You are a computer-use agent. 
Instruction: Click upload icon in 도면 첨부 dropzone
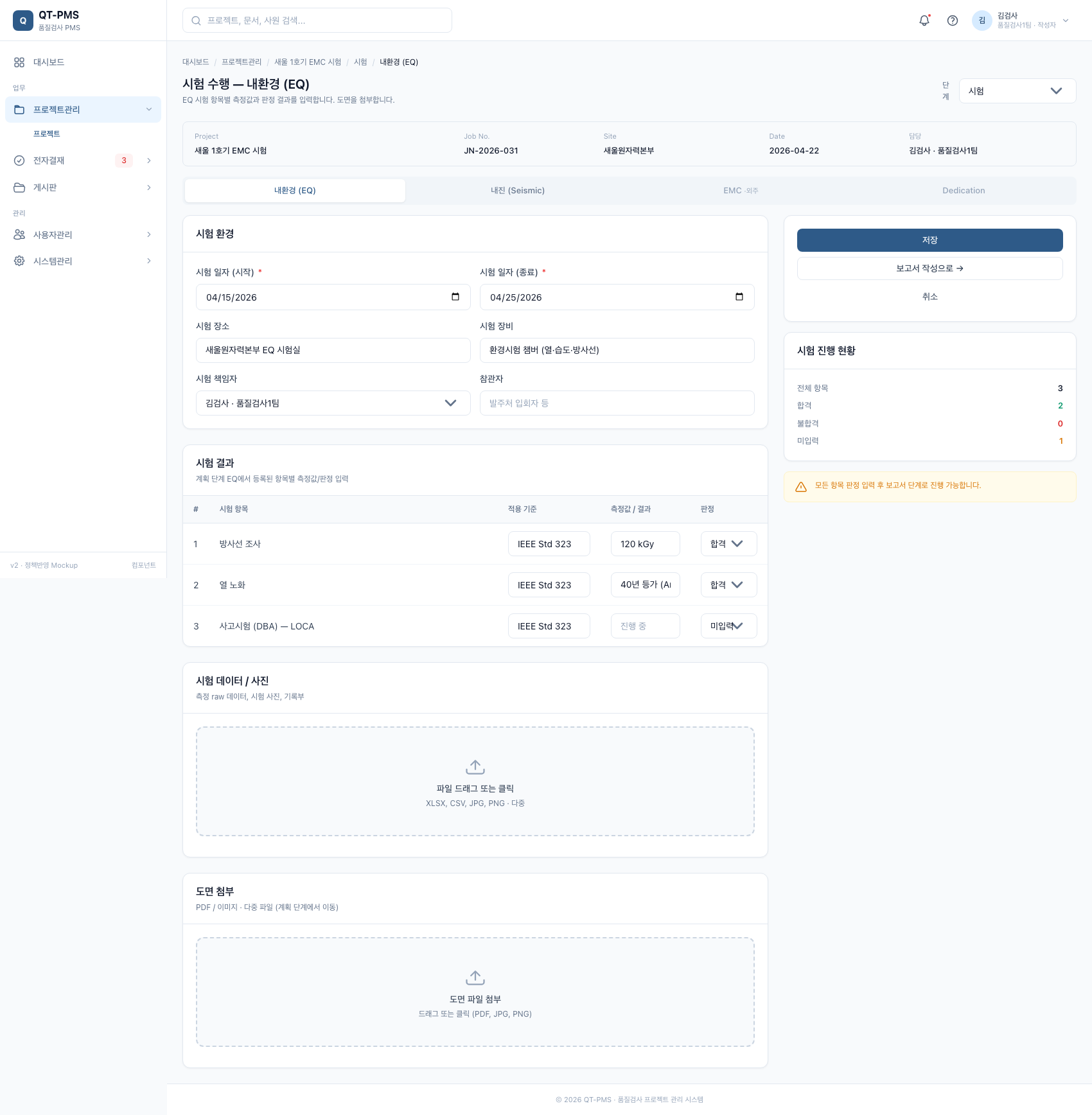point(475,978)
